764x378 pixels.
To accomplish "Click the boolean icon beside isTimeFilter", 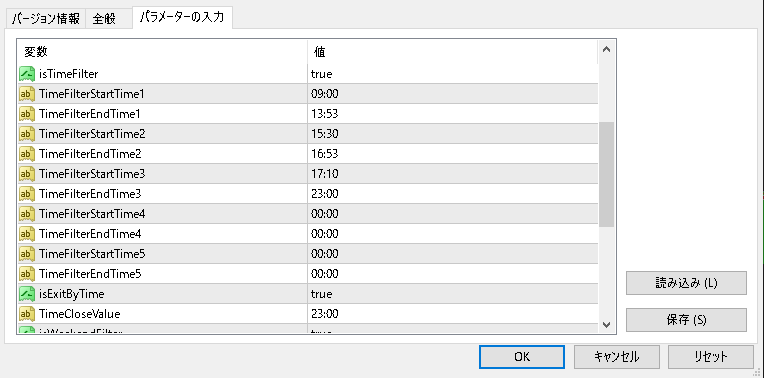I will [27, 74].
